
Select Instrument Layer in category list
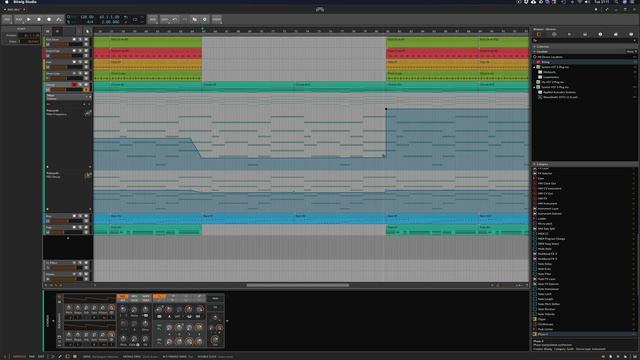584,209
